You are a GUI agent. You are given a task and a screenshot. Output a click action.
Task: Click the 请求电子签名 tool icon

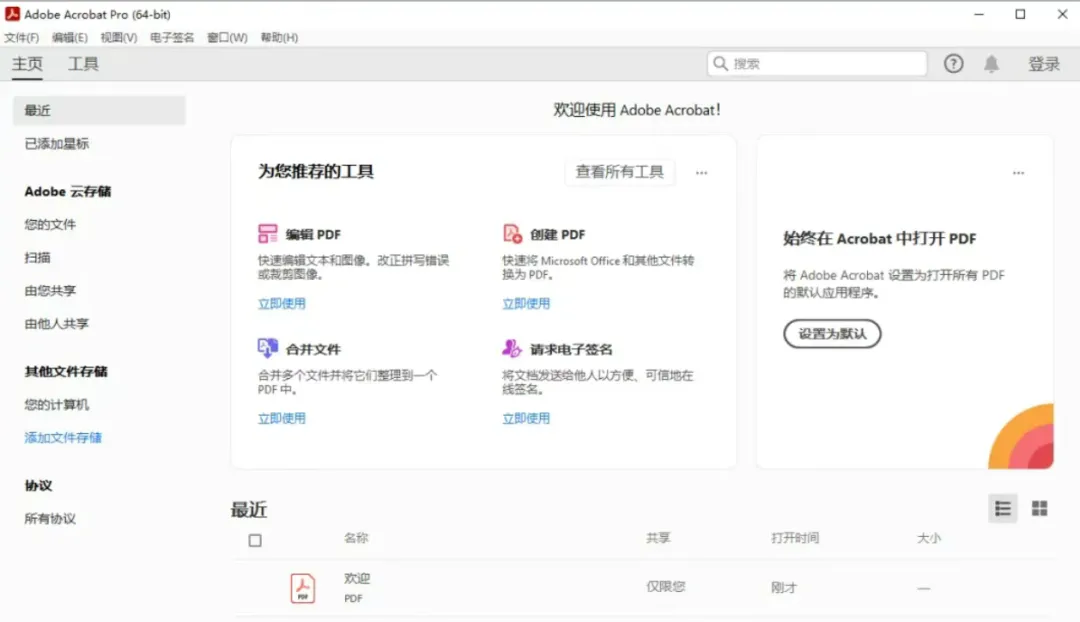pos(512,349)
